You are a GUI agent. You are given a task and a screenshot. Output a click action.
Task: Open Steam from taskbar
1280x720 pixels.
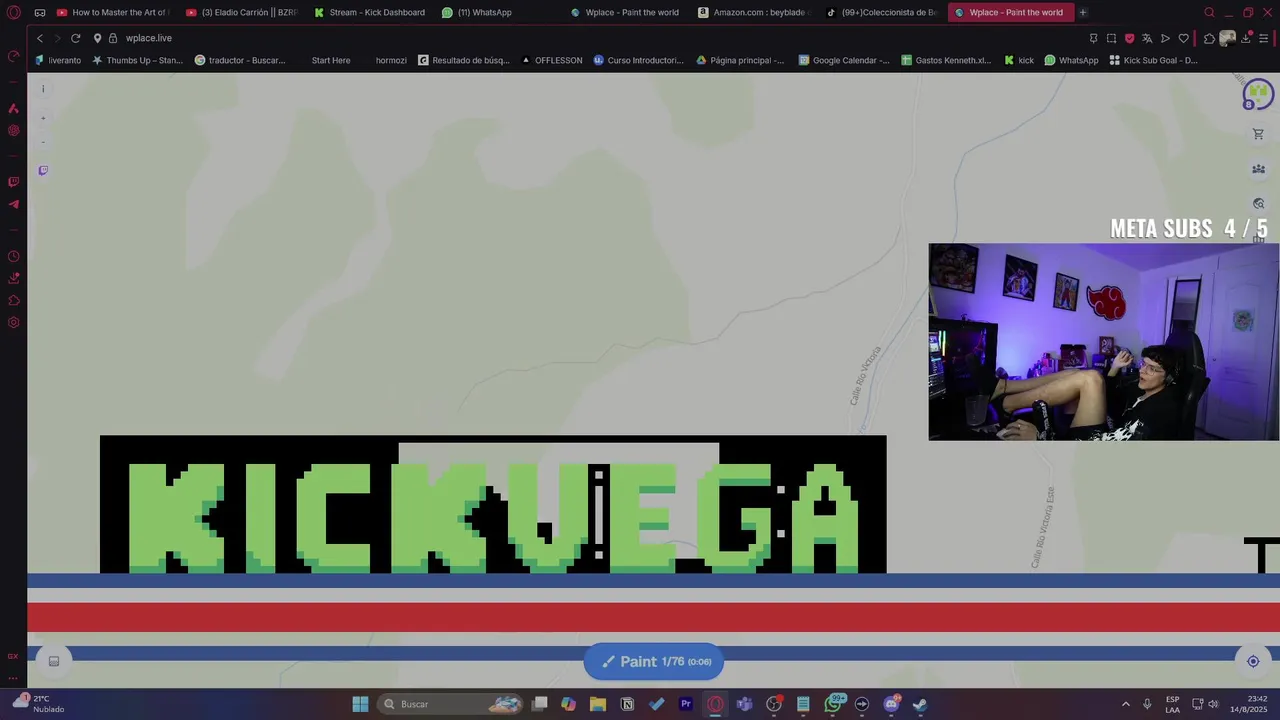(919, 704)
